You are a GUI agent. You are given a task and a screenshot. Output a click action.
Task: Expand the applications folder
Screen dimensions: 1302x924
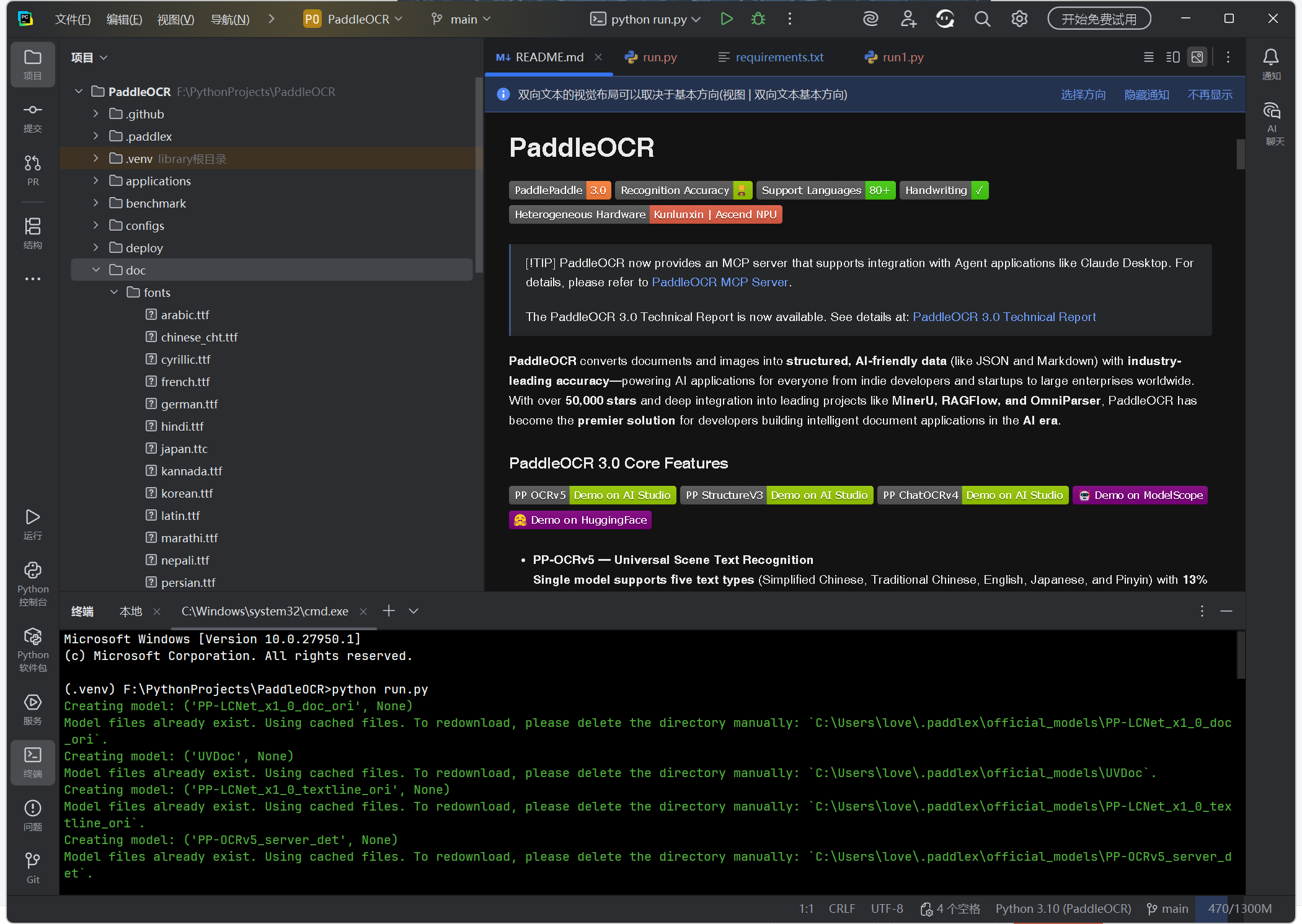point(95,181)
